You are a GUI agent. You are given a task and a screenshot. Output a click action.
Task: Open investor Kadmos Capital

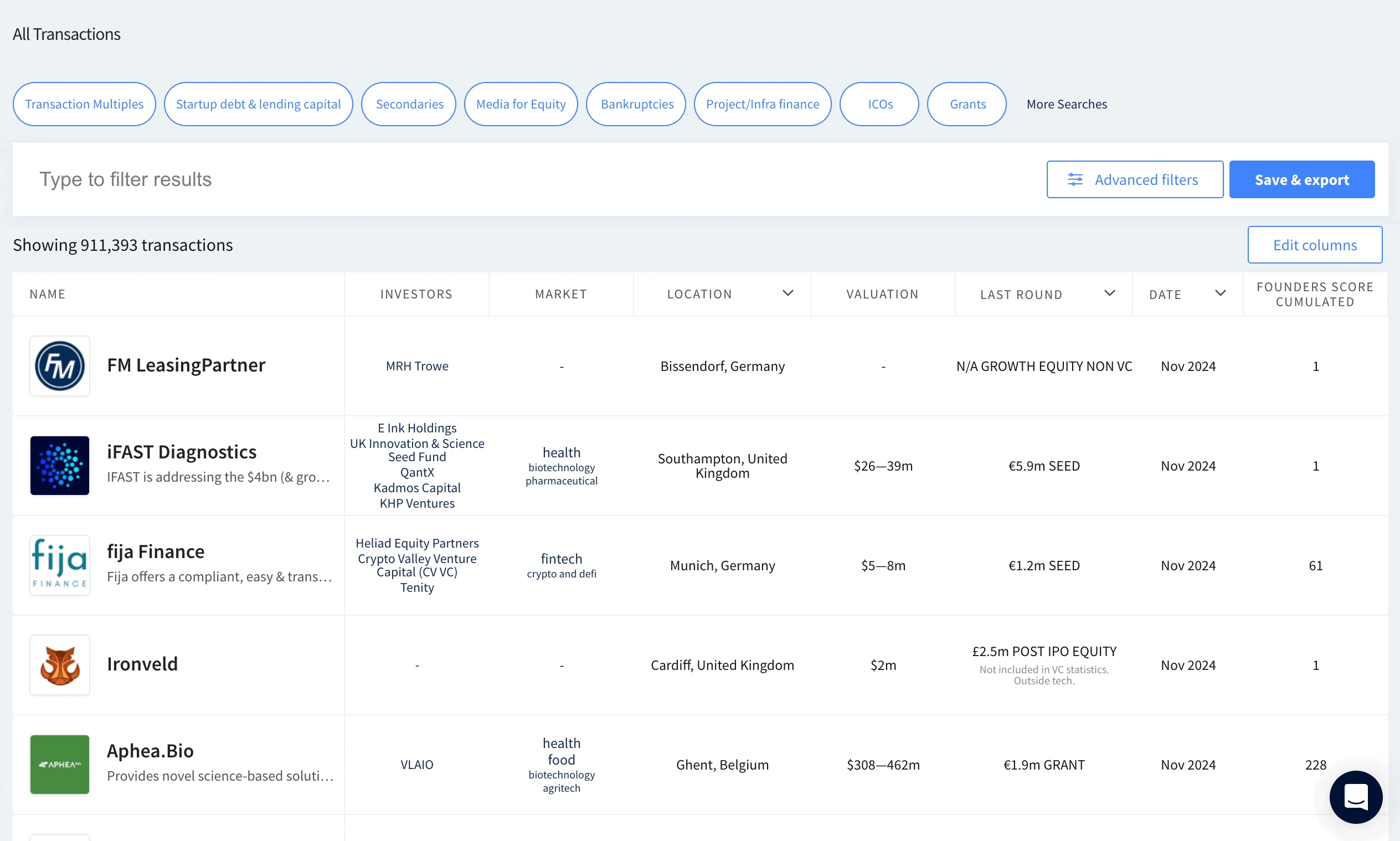tap(417, 487)
